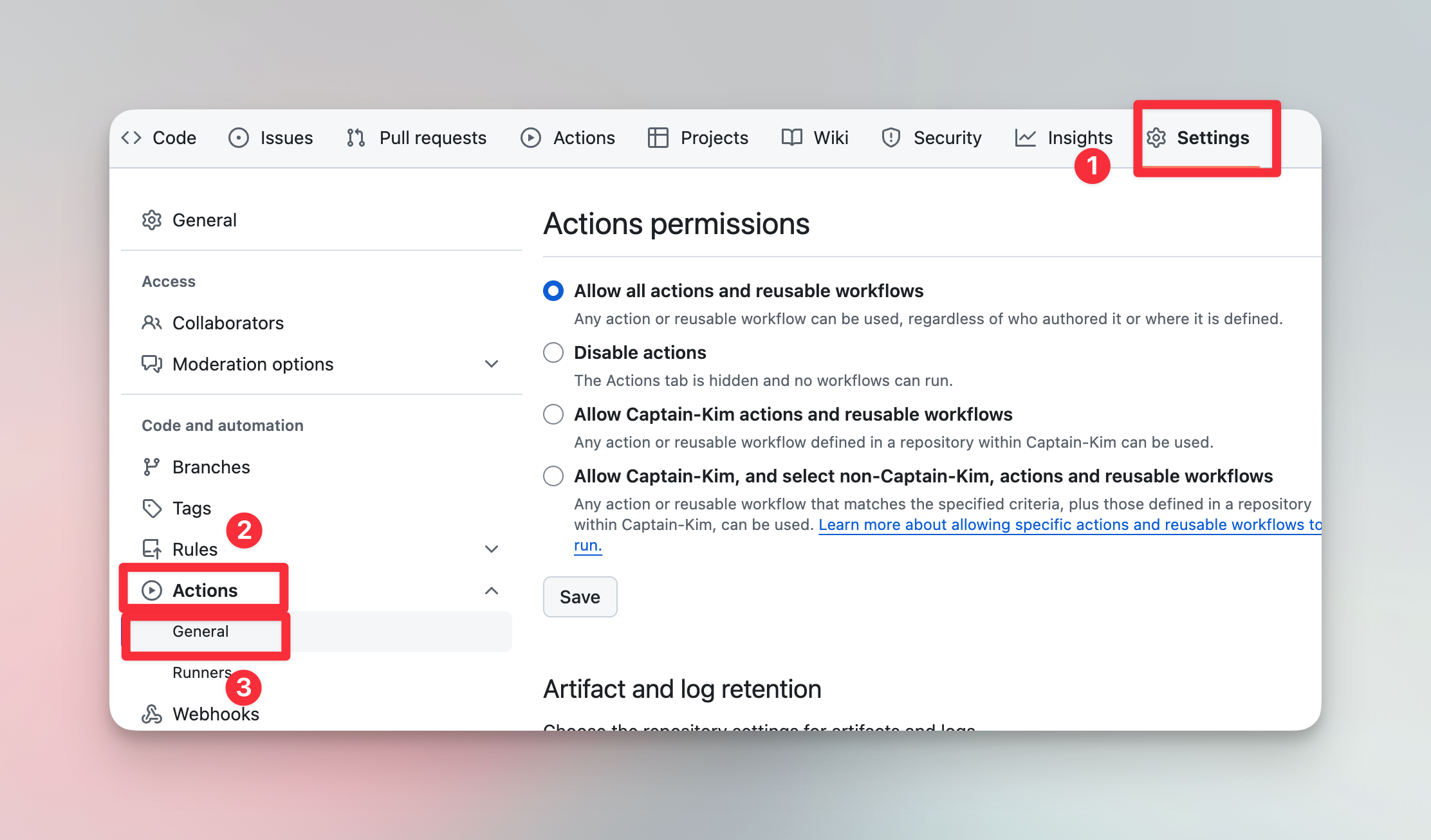Viewport: 1431px width, 840px height.
Task: Collapse the Actions sidebar section chevron
Action: (x=492, y=590)
